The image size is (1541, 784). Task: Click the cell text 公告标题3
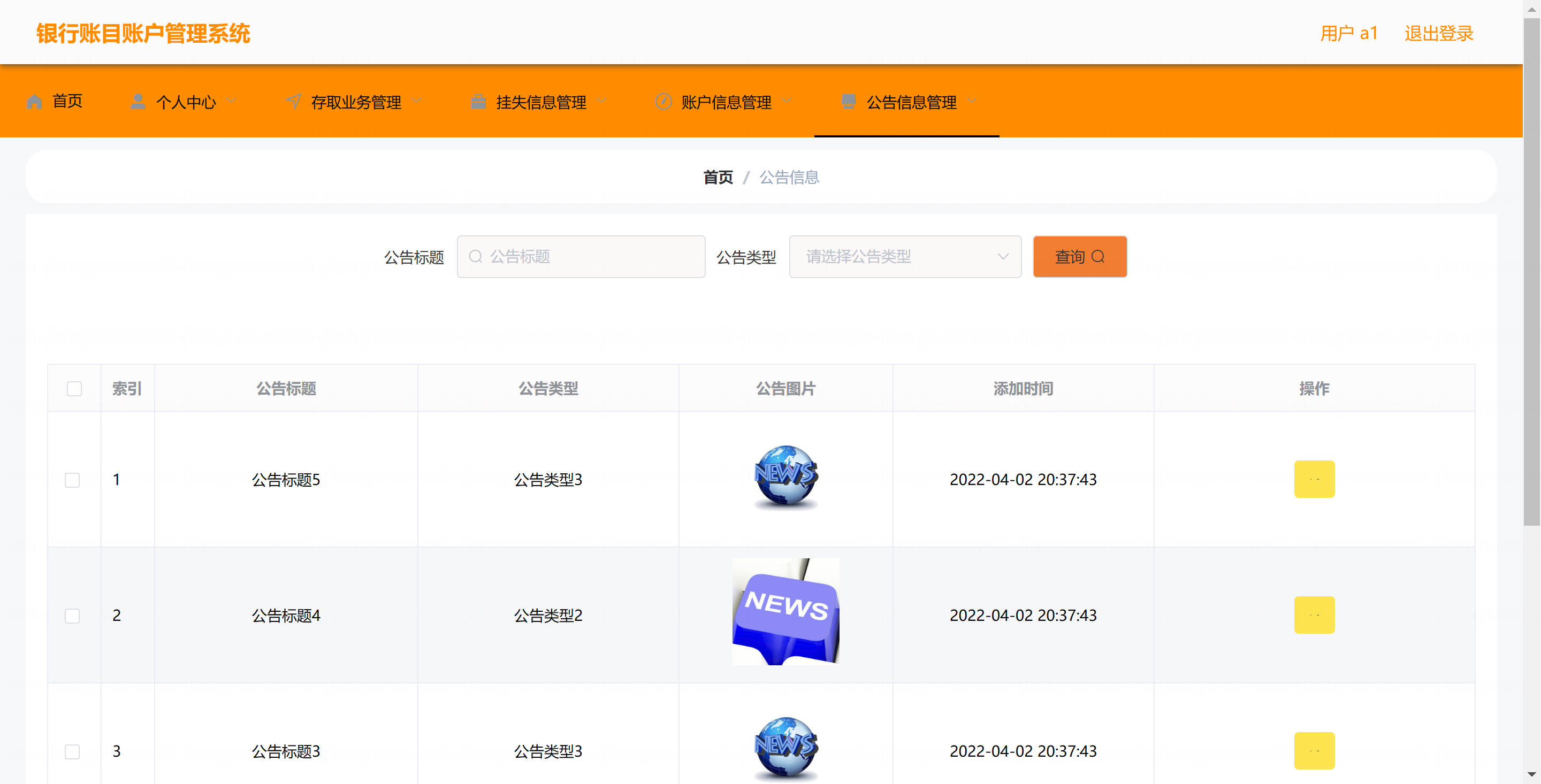[286, 751]
